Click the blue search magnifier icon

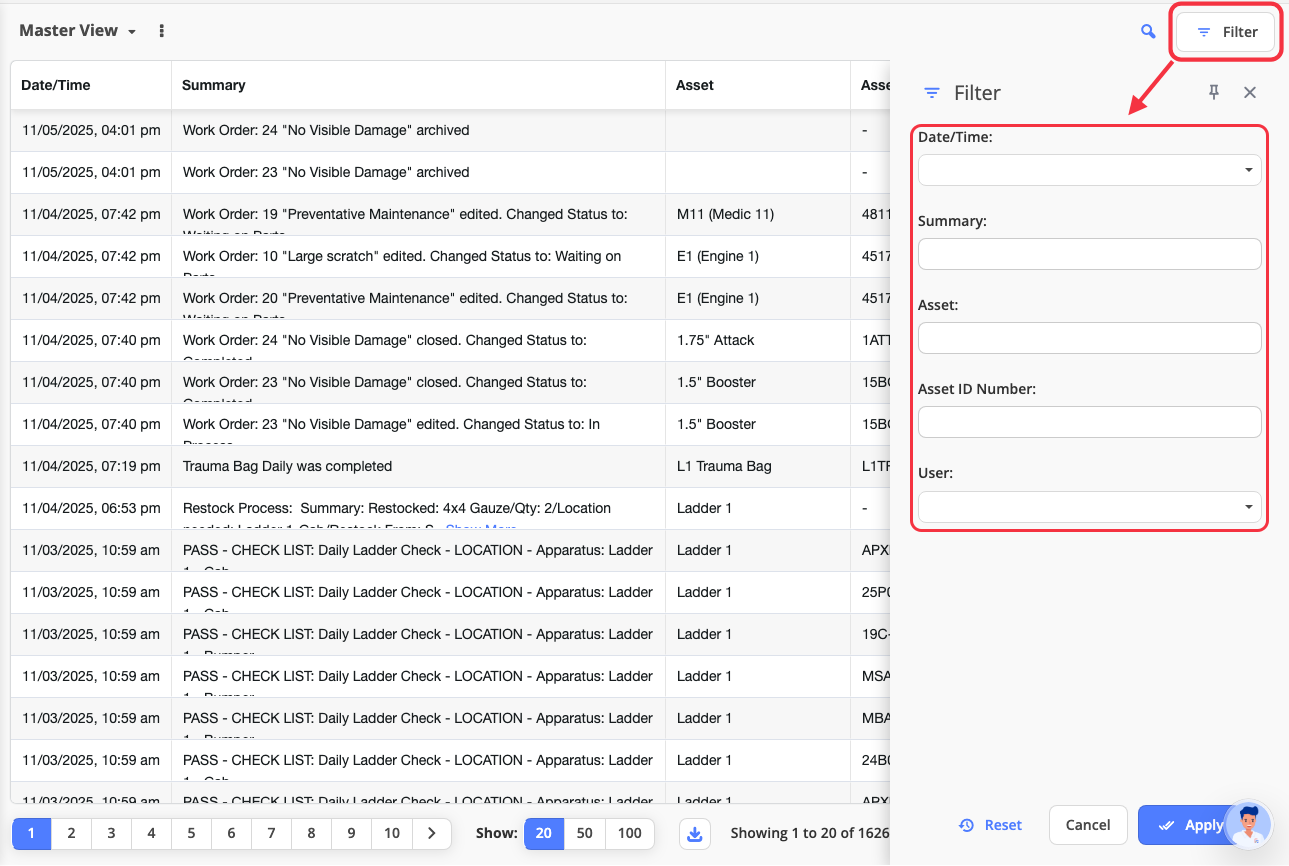(x=1148, y=32)
